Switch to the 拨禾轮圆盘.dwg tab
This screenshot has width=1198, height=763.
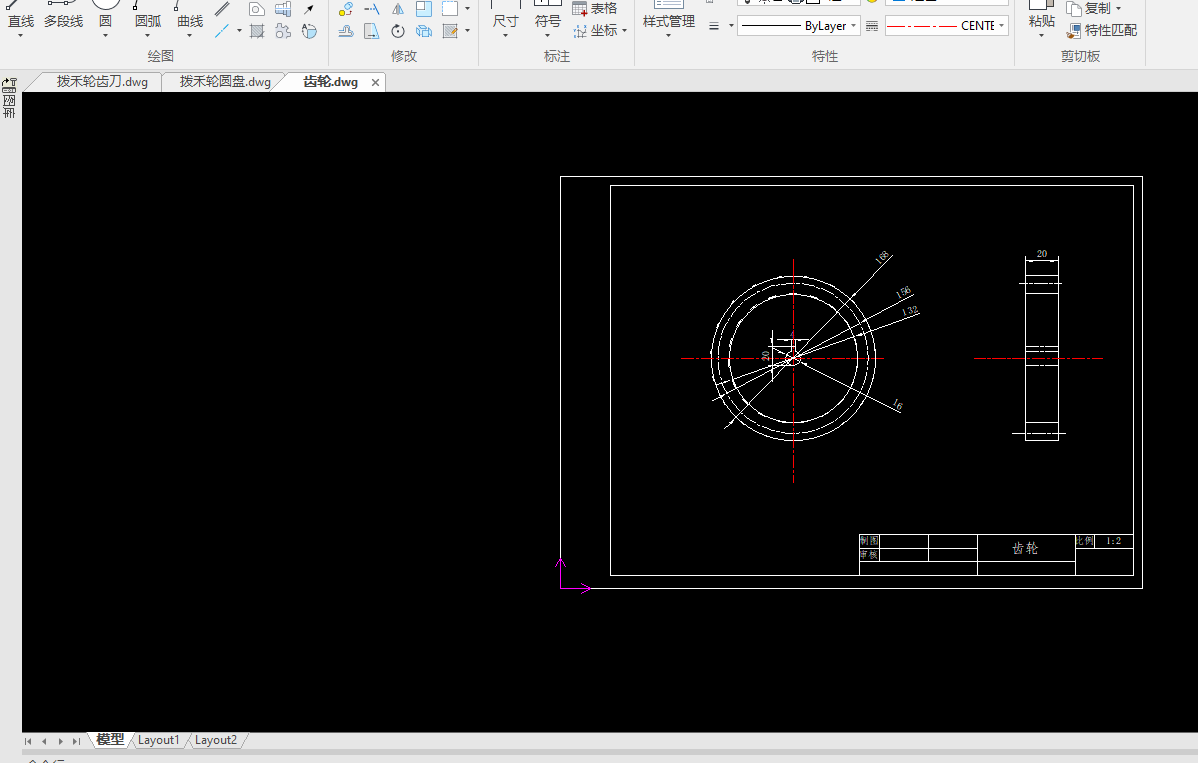(225, 82)
